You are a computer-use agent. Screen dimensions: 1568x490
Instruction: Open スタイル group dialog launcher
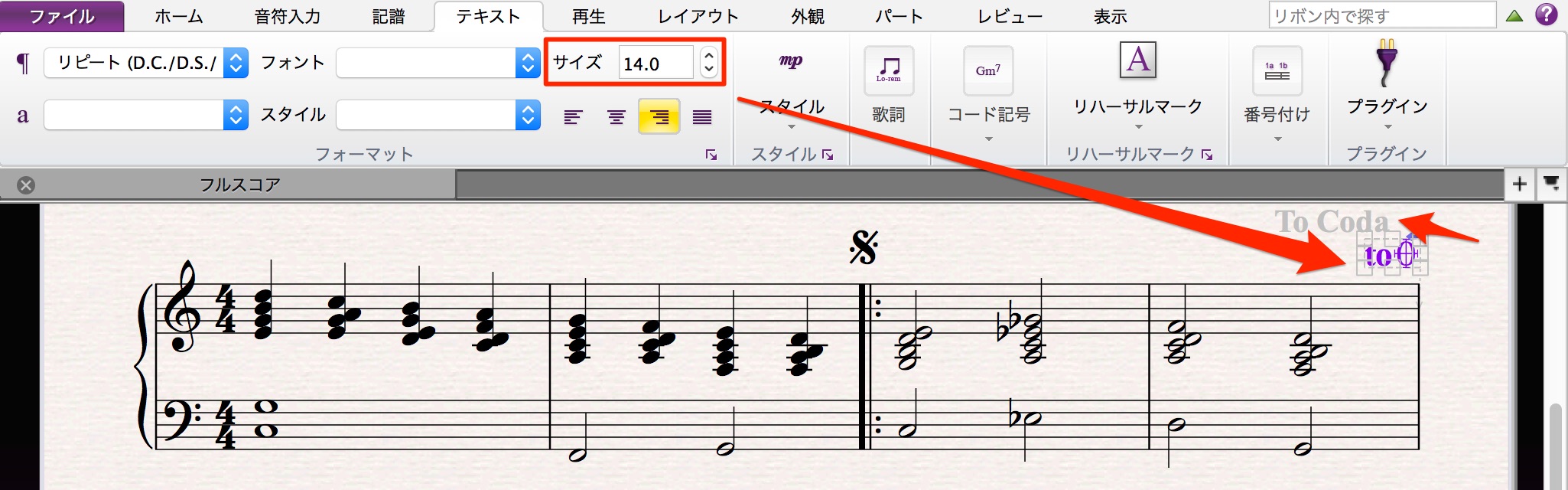click(828, 155)
